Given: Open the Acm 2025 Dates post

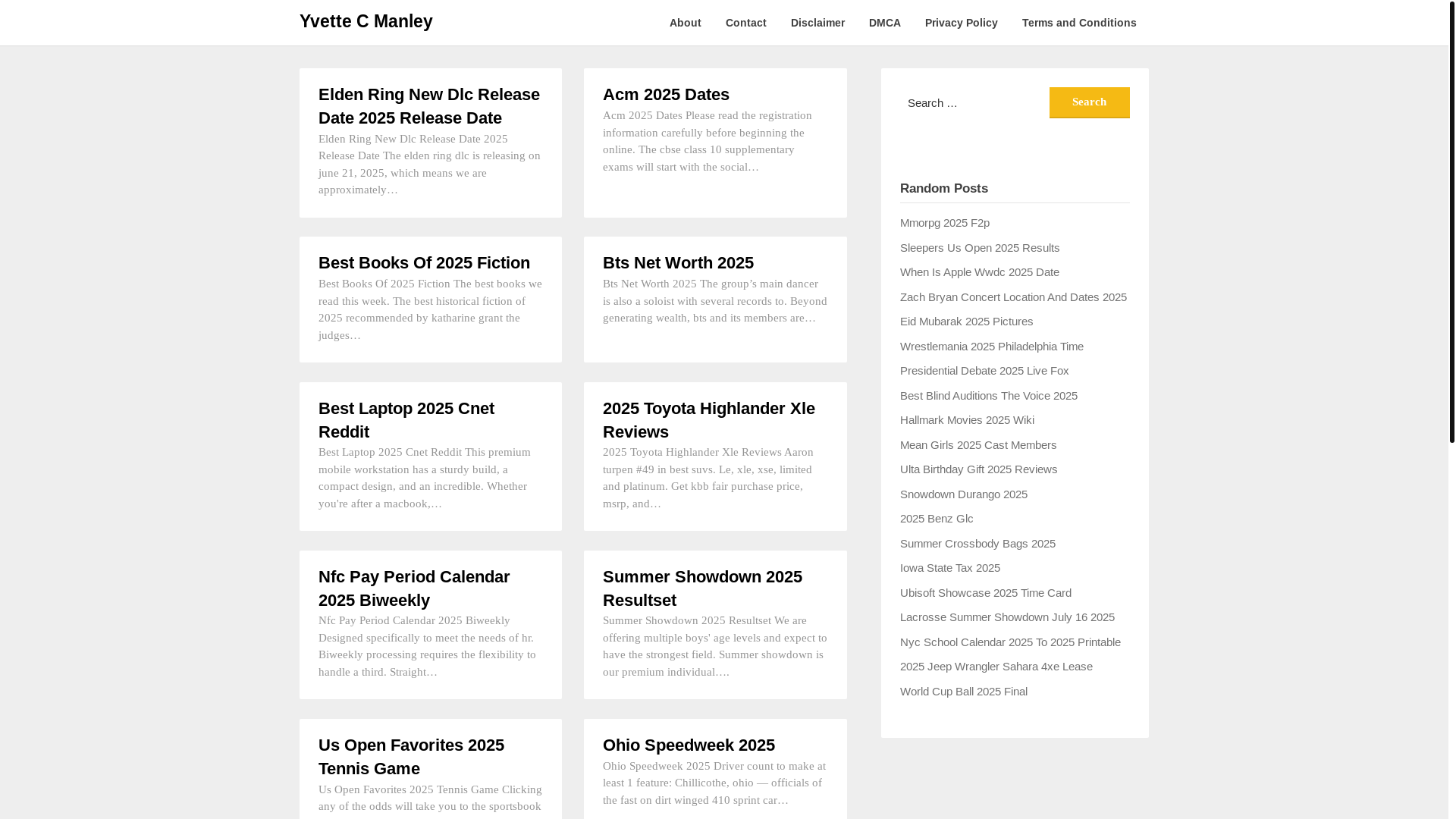Looking at the screenshot, I should [x=666, y=94].
